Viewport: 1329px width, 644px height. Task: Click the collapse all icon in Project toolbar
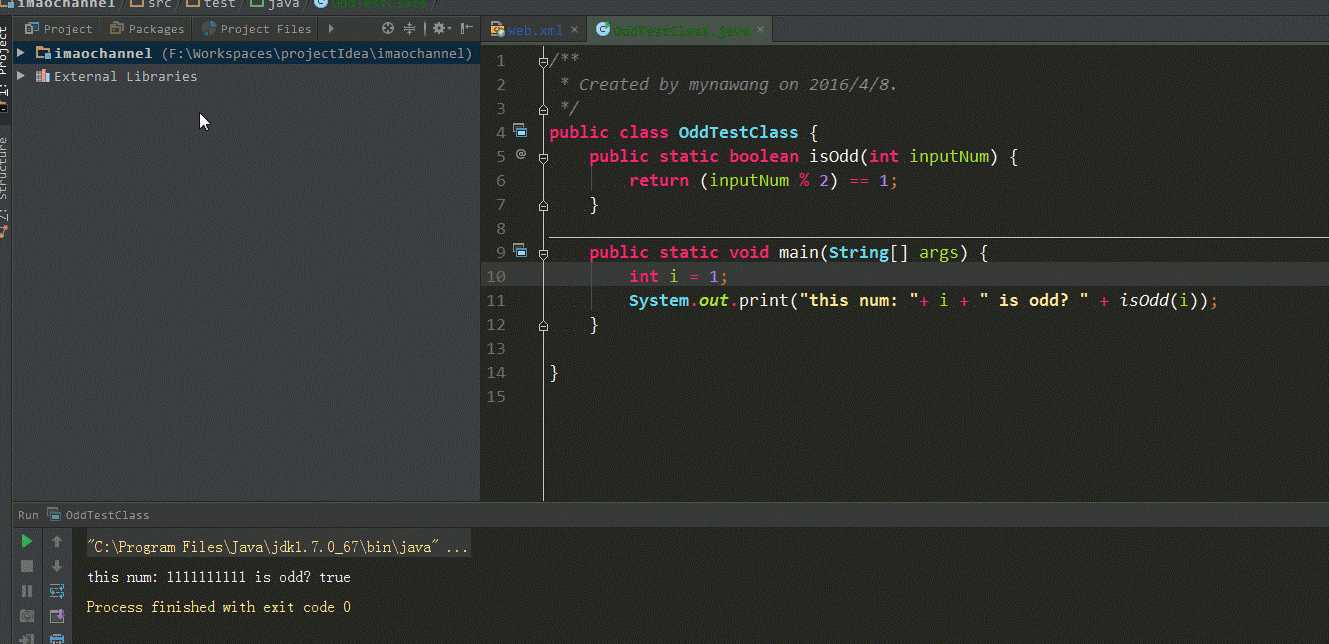click(409, 29)
